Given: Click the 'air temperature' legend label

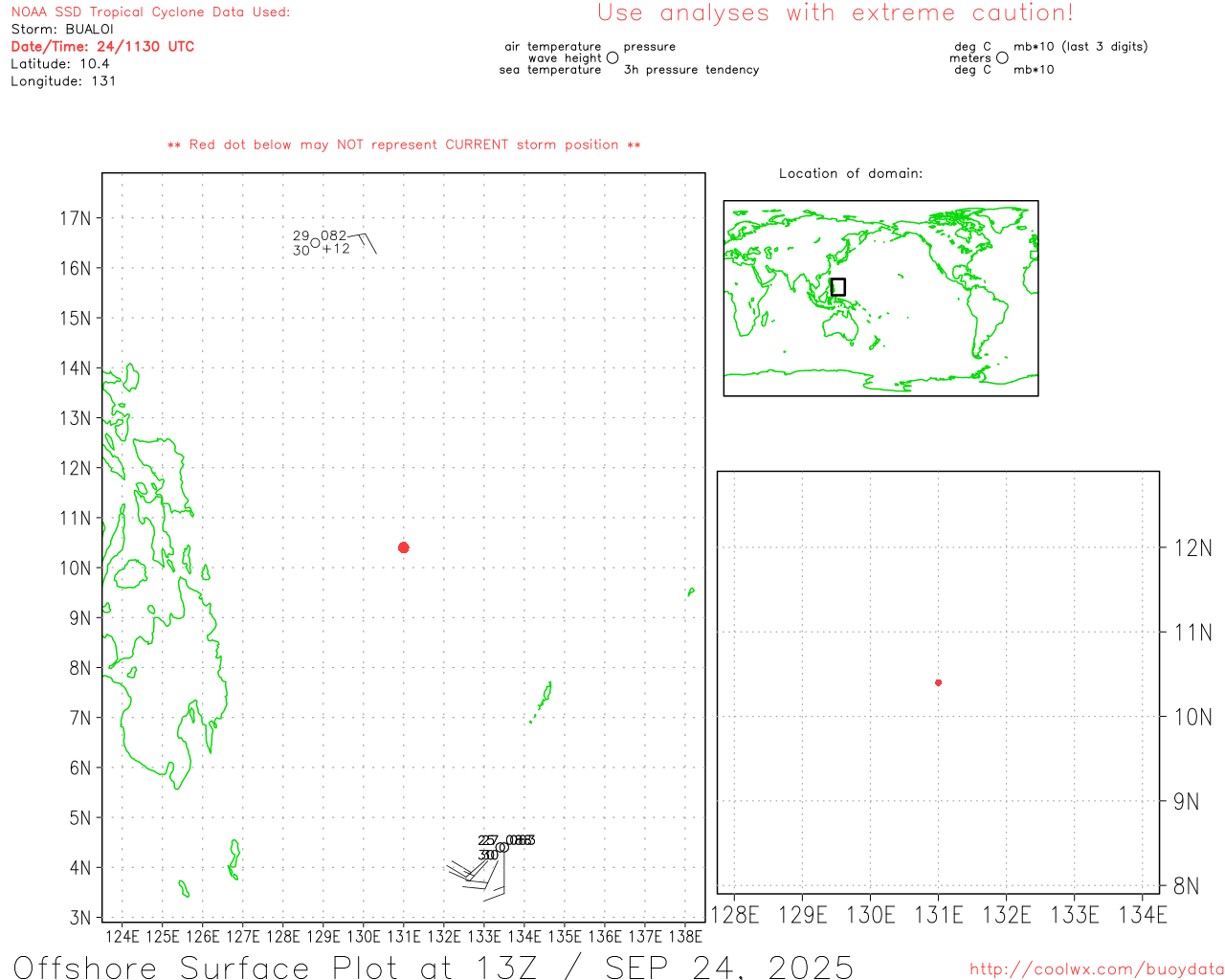Looking at the screenshot, I should tap(553, 47).
